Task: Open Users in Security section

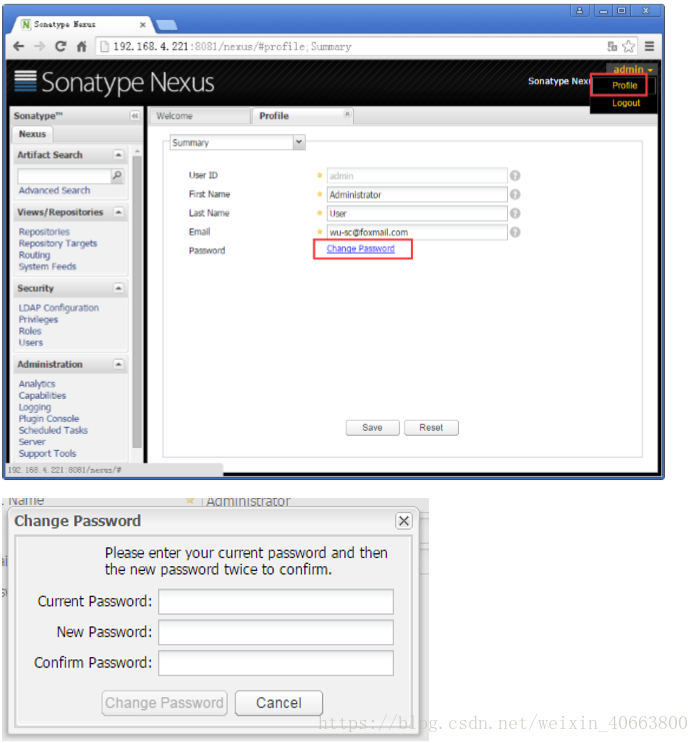Action: click(x=31, y=343)
